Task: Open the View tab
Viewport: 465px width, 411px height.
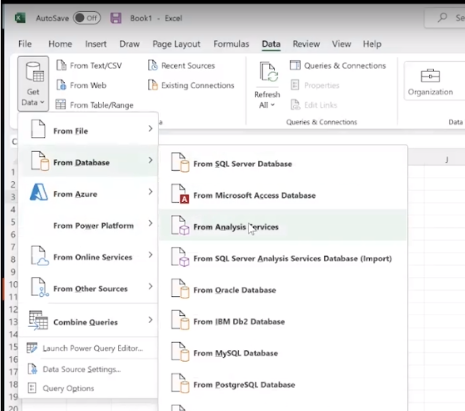Action: pos(341,44)
